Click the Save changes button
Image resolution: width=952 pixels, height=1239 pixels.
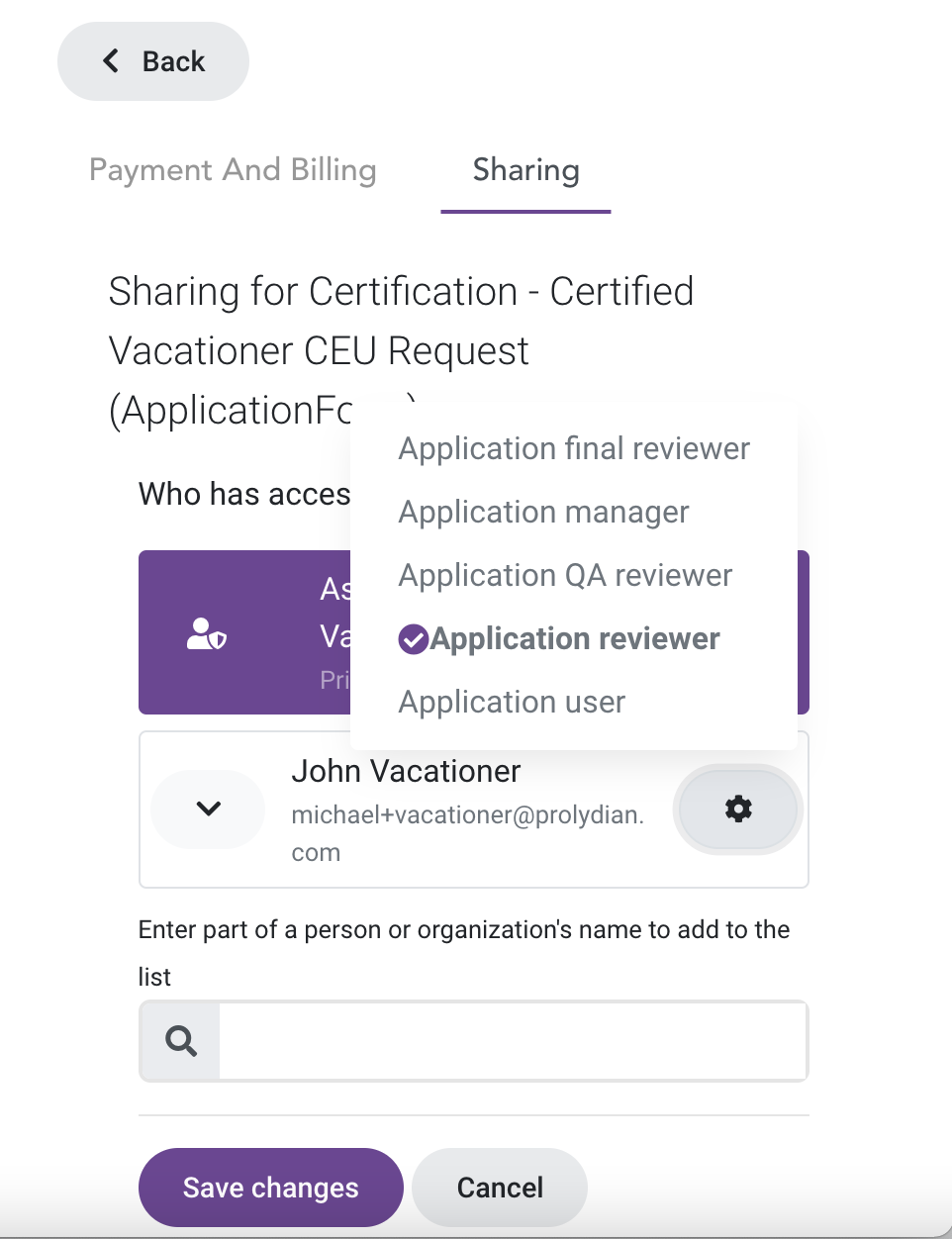(271, 1188)
